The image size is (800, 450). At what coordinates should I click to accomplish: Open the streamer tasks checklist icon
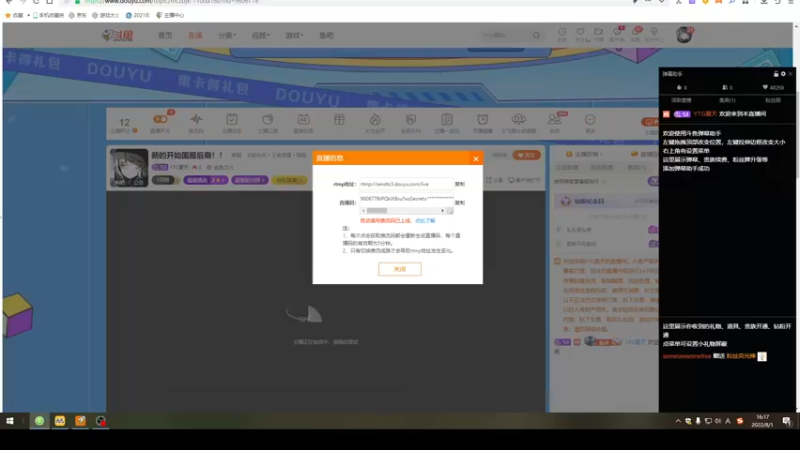tap(232, 120)
